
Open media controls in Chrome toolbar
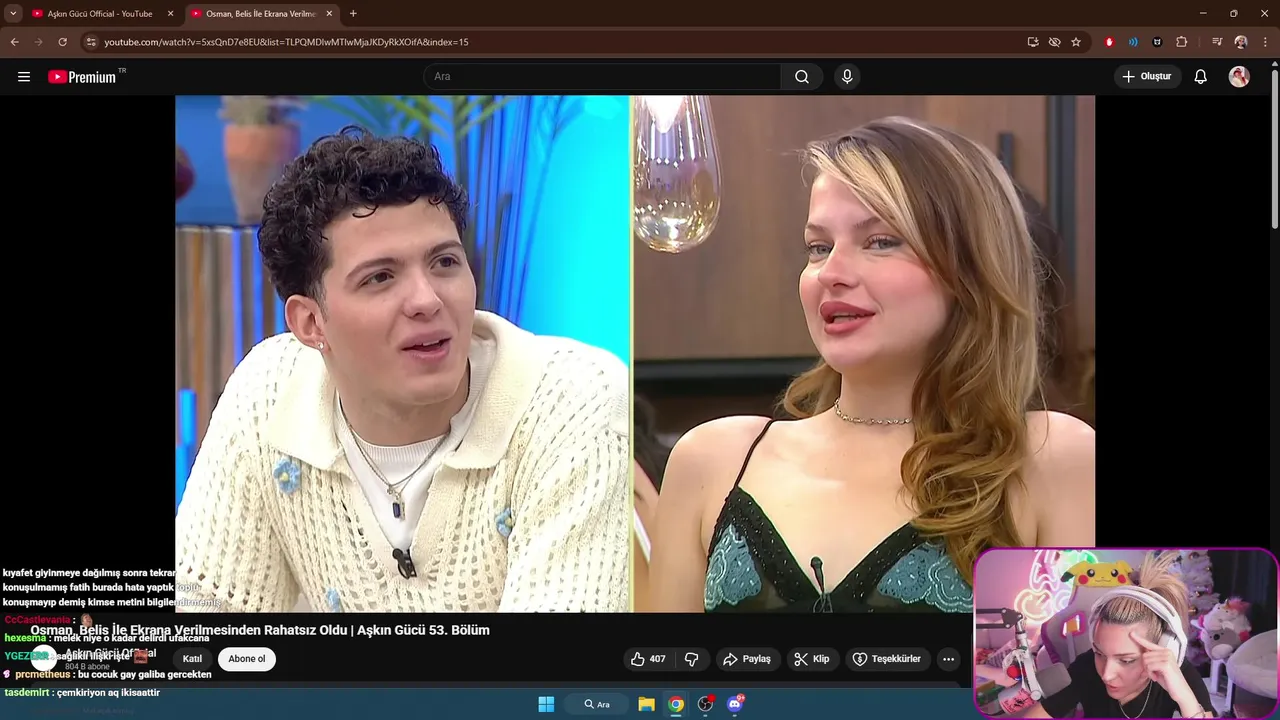pos(1217,42)
